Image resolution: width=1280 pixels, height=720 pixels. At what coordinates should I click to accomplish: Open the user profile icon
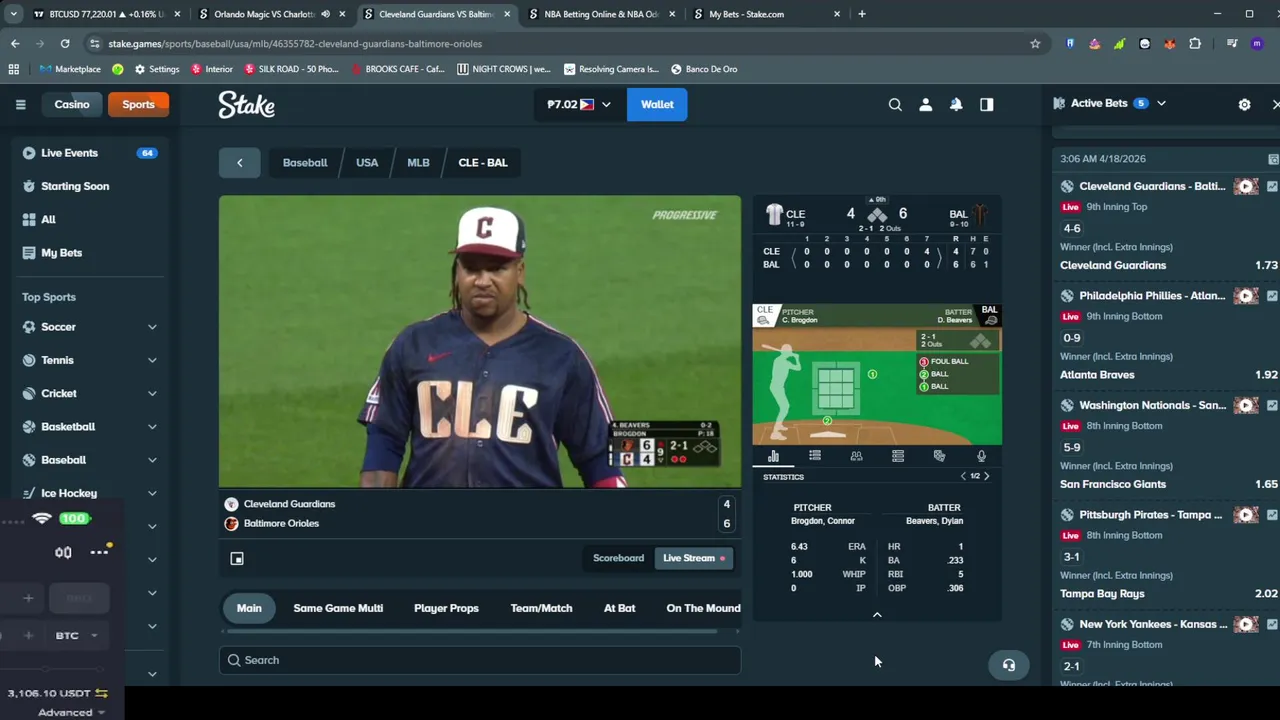click(926, 104)
